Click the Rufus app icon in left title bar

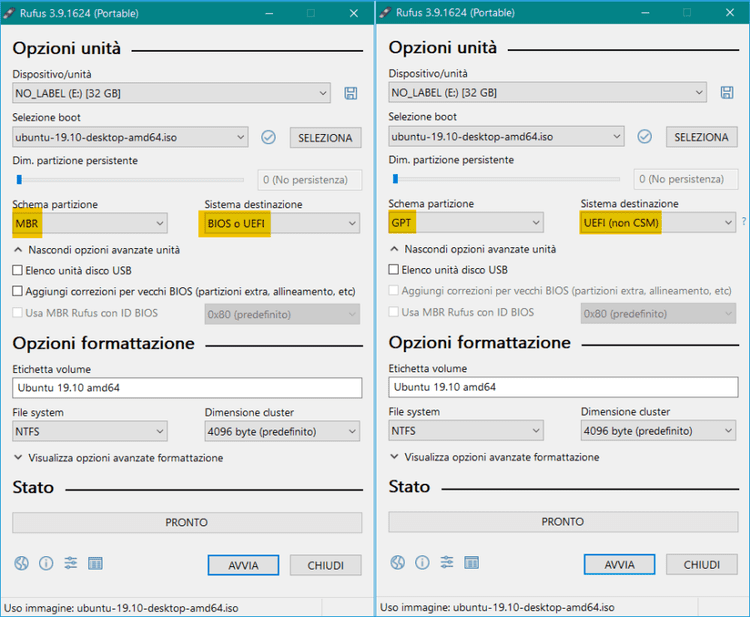pos(9,13)
